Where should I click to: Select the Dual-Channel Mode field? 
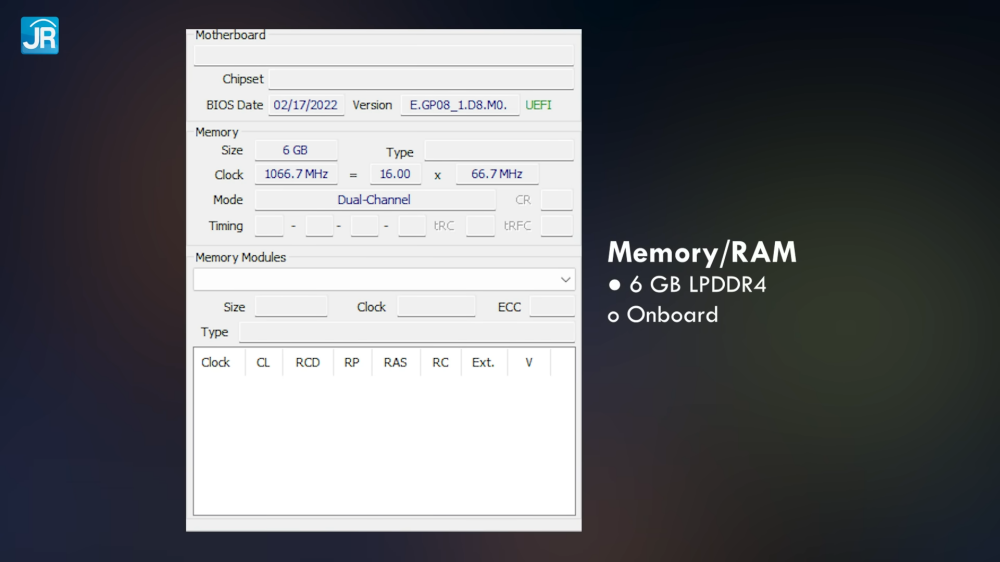click(x=374, y=200)
